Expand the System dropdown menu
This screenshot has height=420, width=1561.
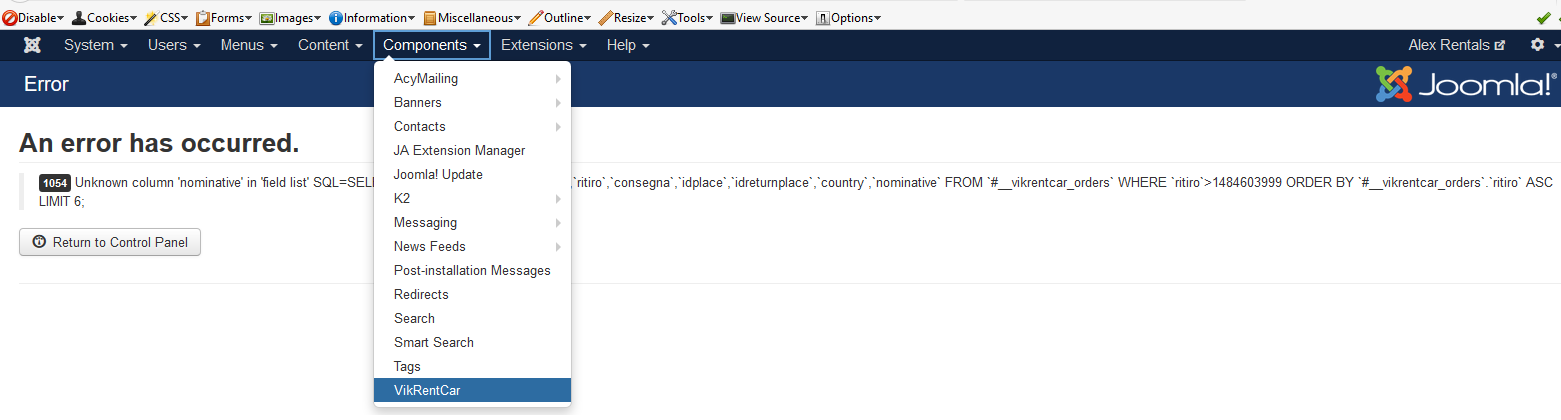96,45
